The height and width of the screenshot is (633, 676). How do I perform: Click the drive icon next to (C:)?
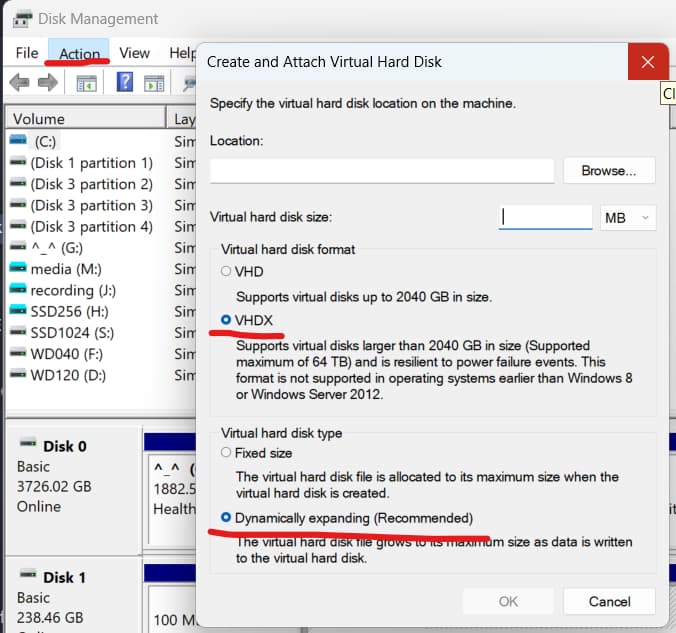tap(19, 141)
